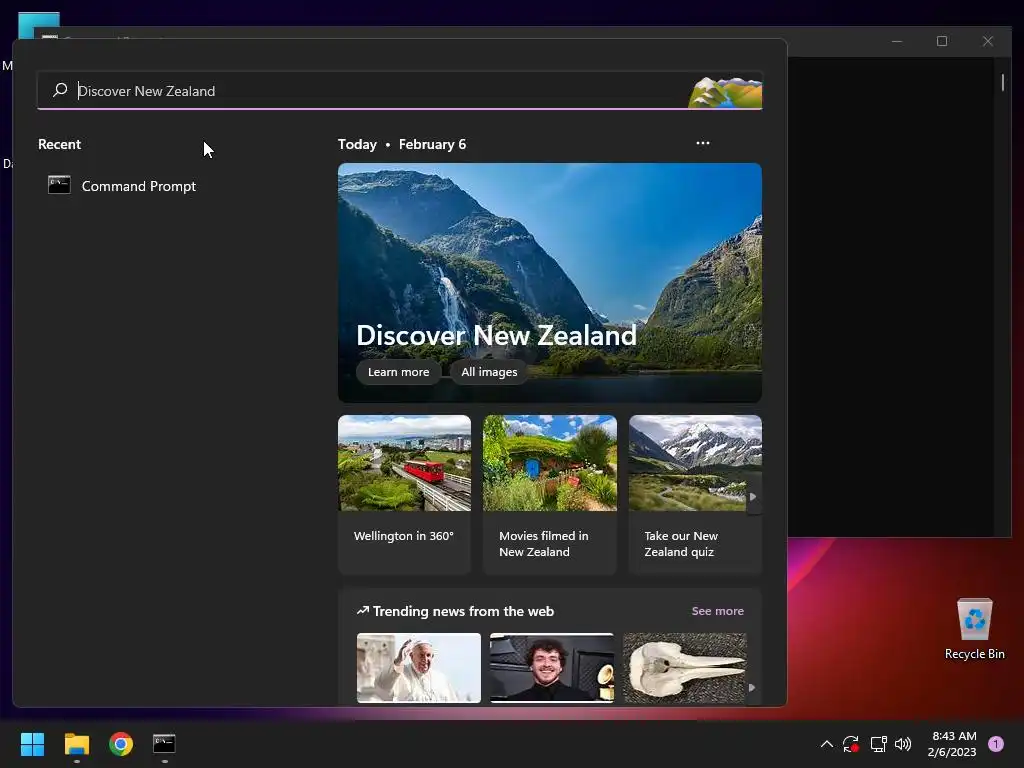The height and width of the screenshot is (768, 1024).
Task: Launch Google Chrome from the taskbar
Action: click(121, 744)
